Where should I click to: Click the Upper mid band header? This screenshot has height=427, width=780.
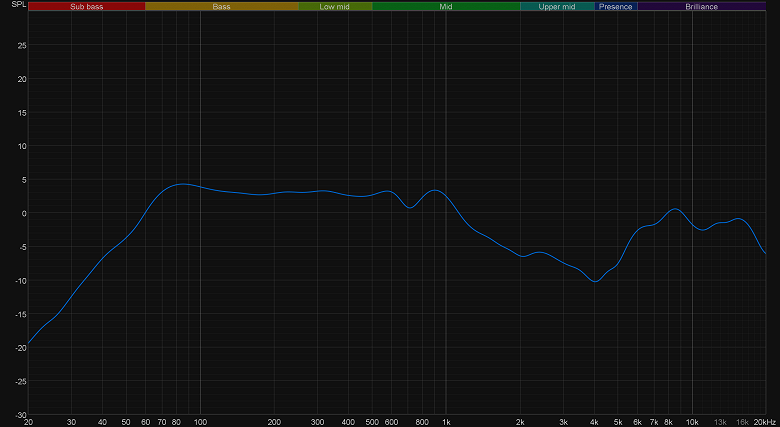pyautogui.click(x=557, y=6)
